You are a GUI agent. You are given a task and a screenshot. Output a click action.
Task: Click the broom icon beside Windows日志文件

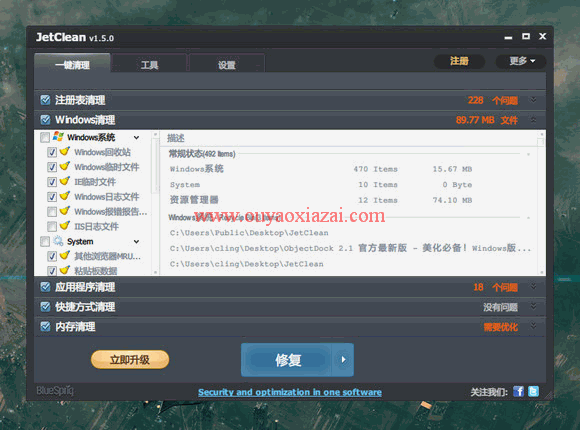[x=65, y=196]
